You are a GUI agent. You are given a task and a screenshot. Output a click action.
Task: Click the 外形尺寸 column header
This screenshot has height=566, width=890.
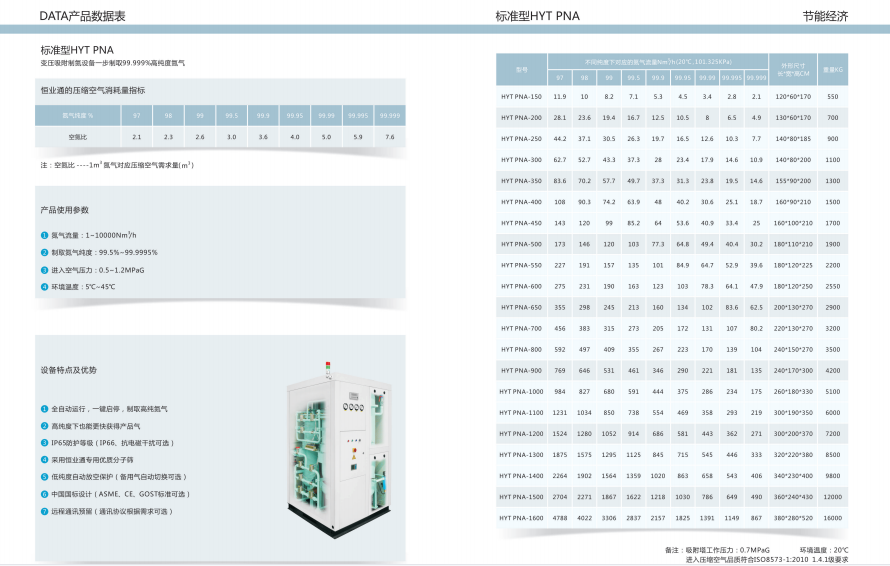coord(793,69)
